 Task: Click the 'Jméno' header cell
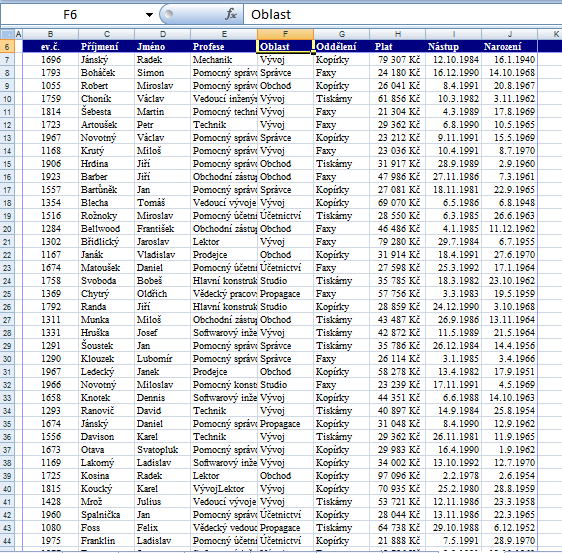pyautogui.click(x=163, y=47)
